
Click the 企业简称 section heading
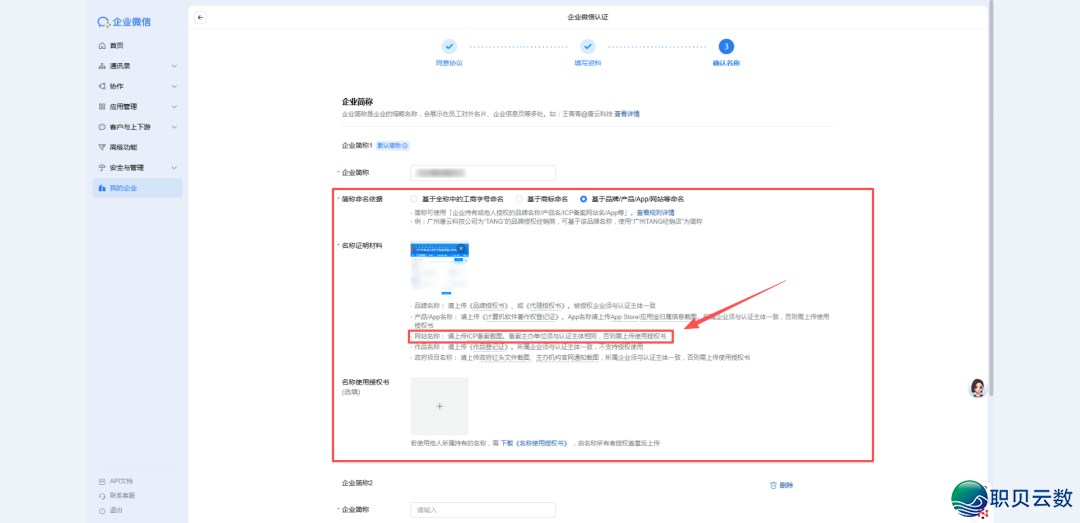pyautogui.click(x=357, y=101)
